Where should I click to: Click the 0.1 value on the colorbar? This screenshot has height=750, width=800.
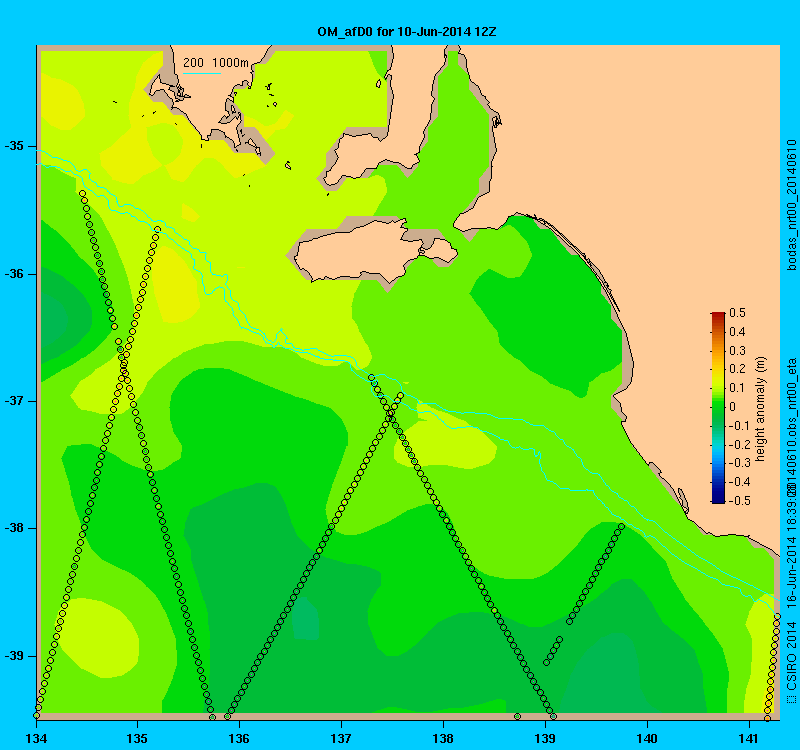click(x=737, y=388)
